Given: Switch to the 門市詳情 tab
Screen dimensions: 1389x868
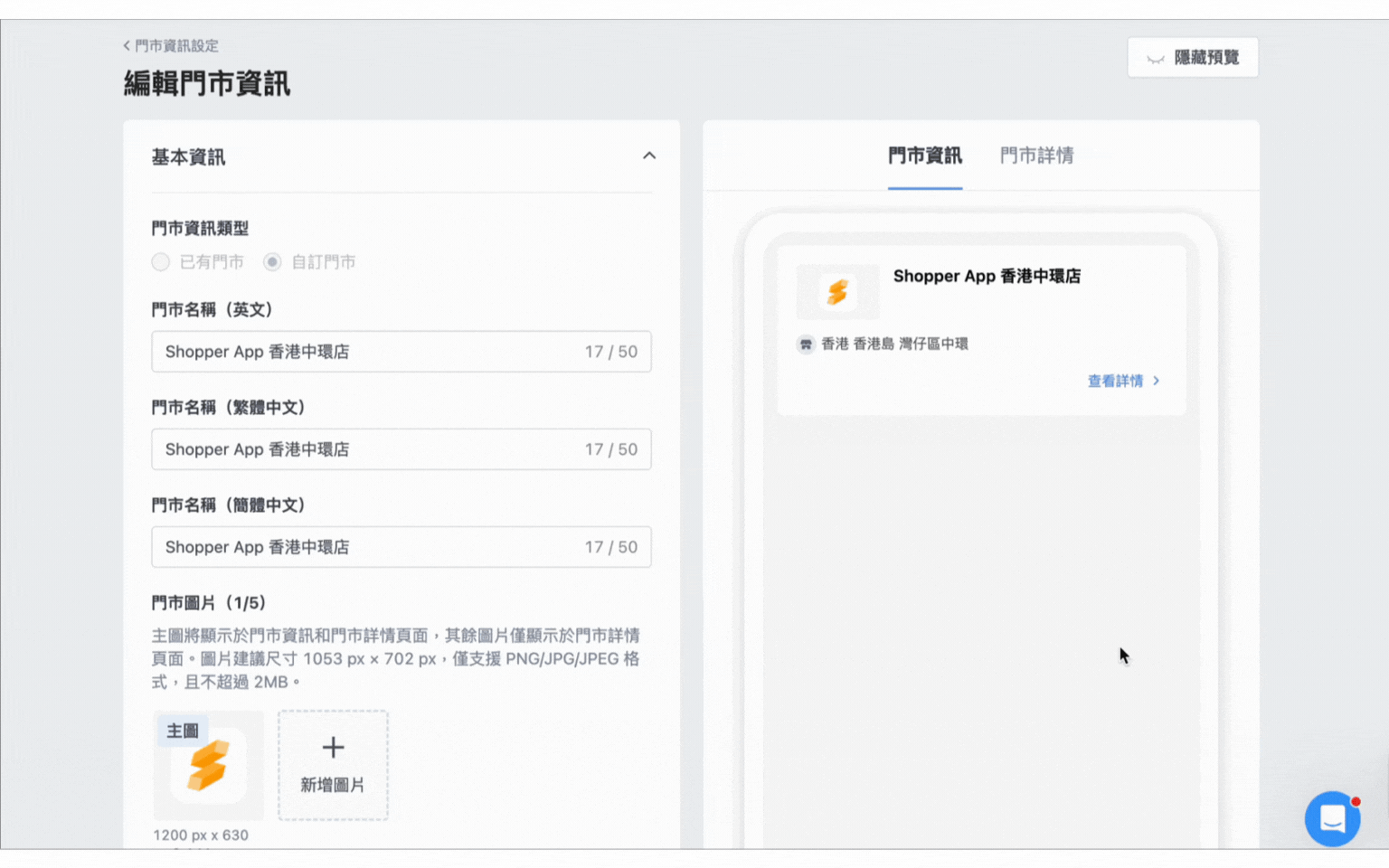Looking at the screenshot, I should 1036,156.
